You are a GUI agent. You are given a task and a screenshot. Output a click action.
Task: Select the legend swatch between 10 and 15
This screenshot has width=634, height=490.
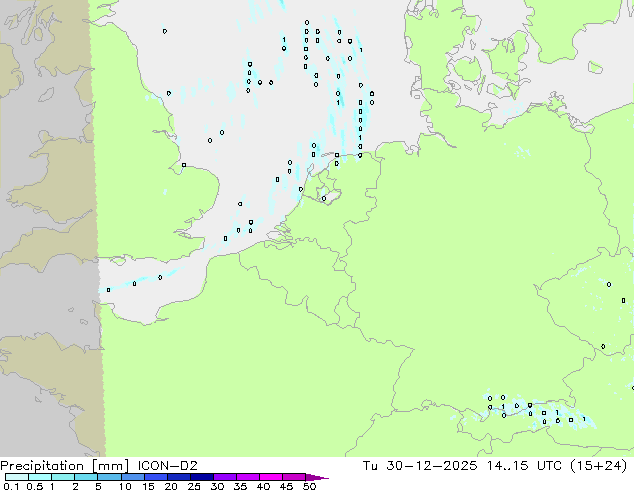point(133,477)
